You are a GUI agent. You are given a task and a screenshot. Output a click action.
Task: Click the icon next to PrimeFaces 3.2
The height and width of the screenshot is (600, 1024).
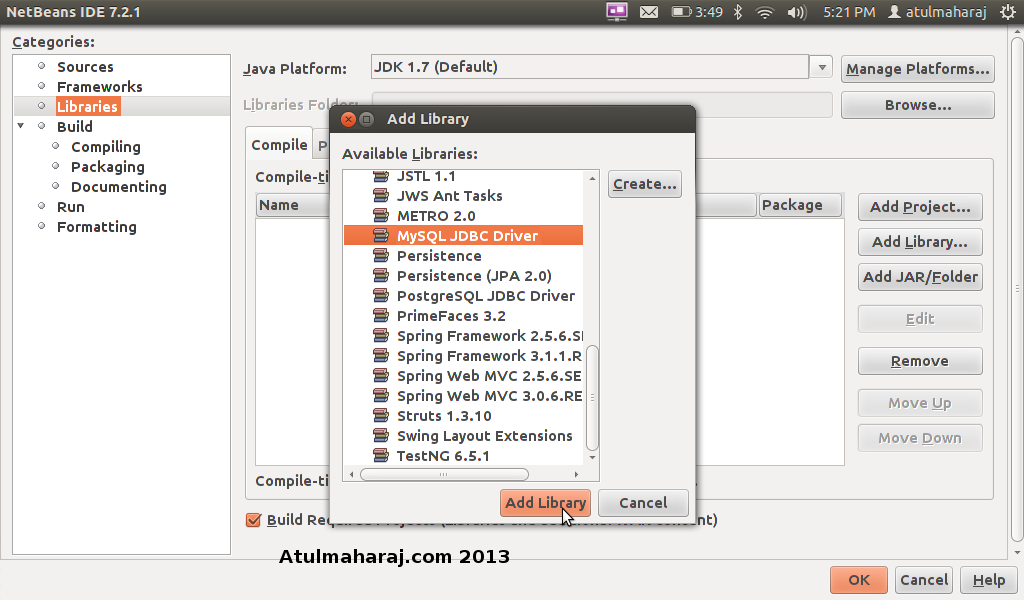point(381,316)
